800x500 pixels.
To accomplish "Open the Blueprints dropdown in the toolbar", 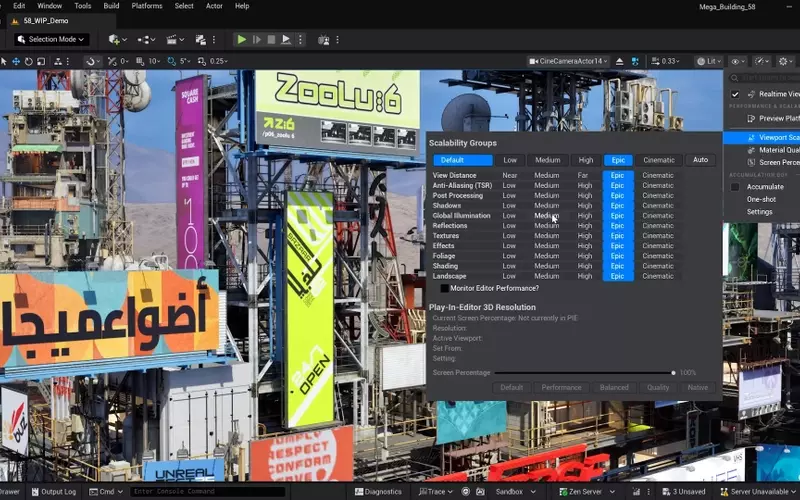I will pyautogui.click(x=146, y=39).
